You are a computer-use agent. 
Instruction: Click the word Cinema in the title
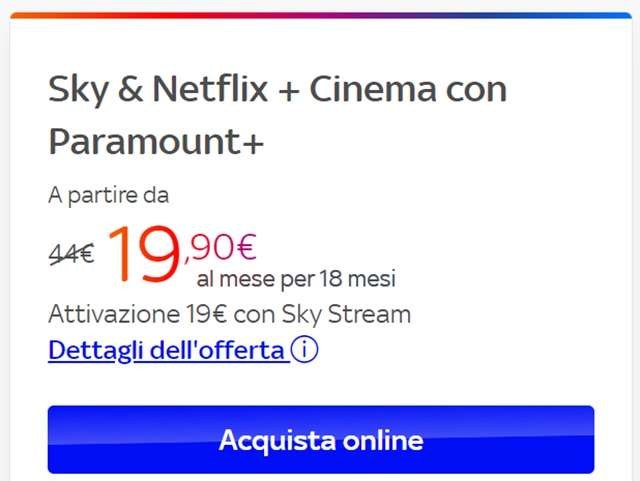[x=373, y=89]
